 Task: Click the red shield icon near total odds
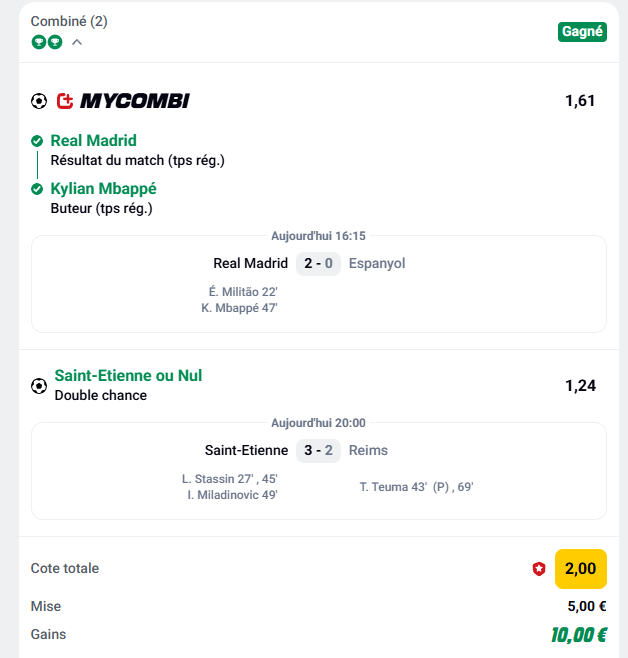click(x=539, y=569)
